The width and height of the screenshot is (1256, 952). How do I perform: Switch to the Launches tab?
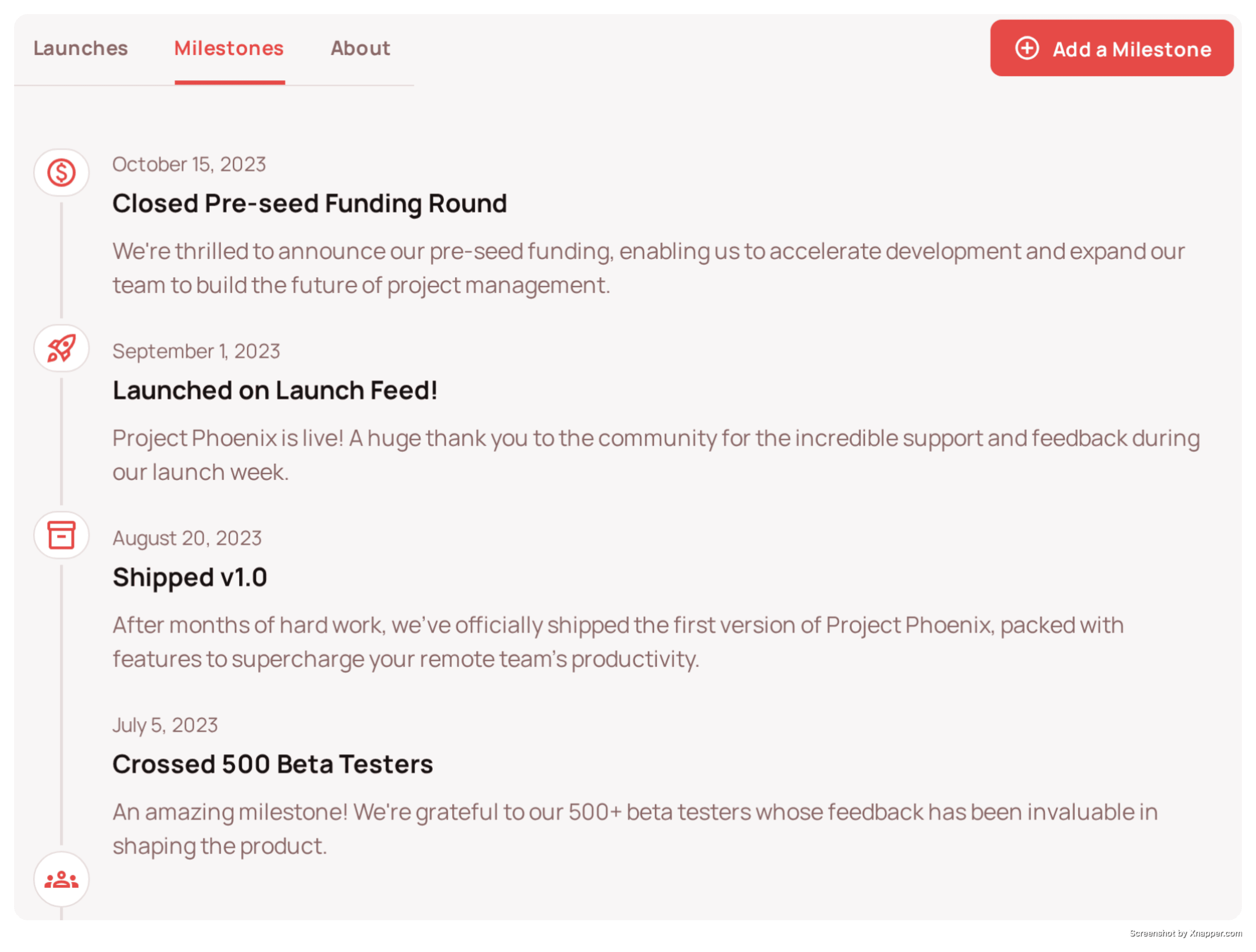point(81,48)
